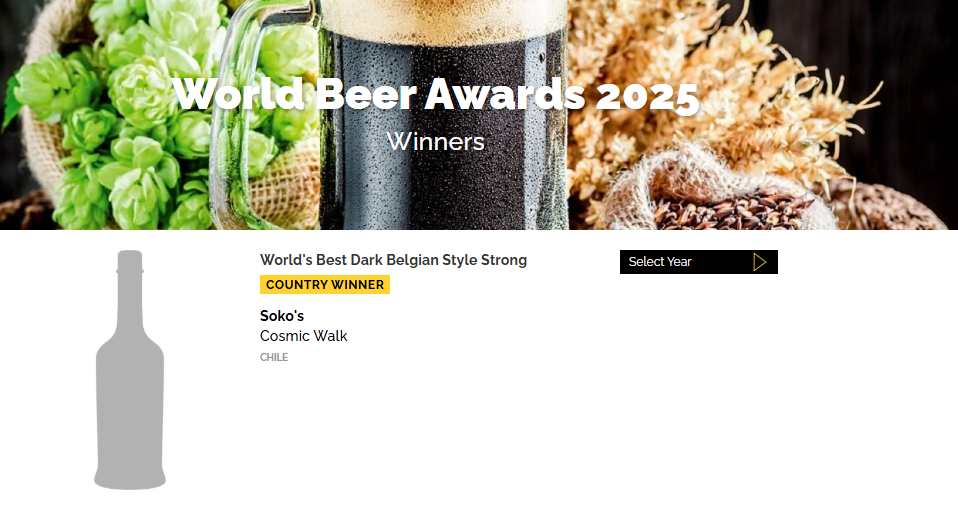Select the Soko's brewery name
Viewport: 958px width, 518px height.
(282, 316)
